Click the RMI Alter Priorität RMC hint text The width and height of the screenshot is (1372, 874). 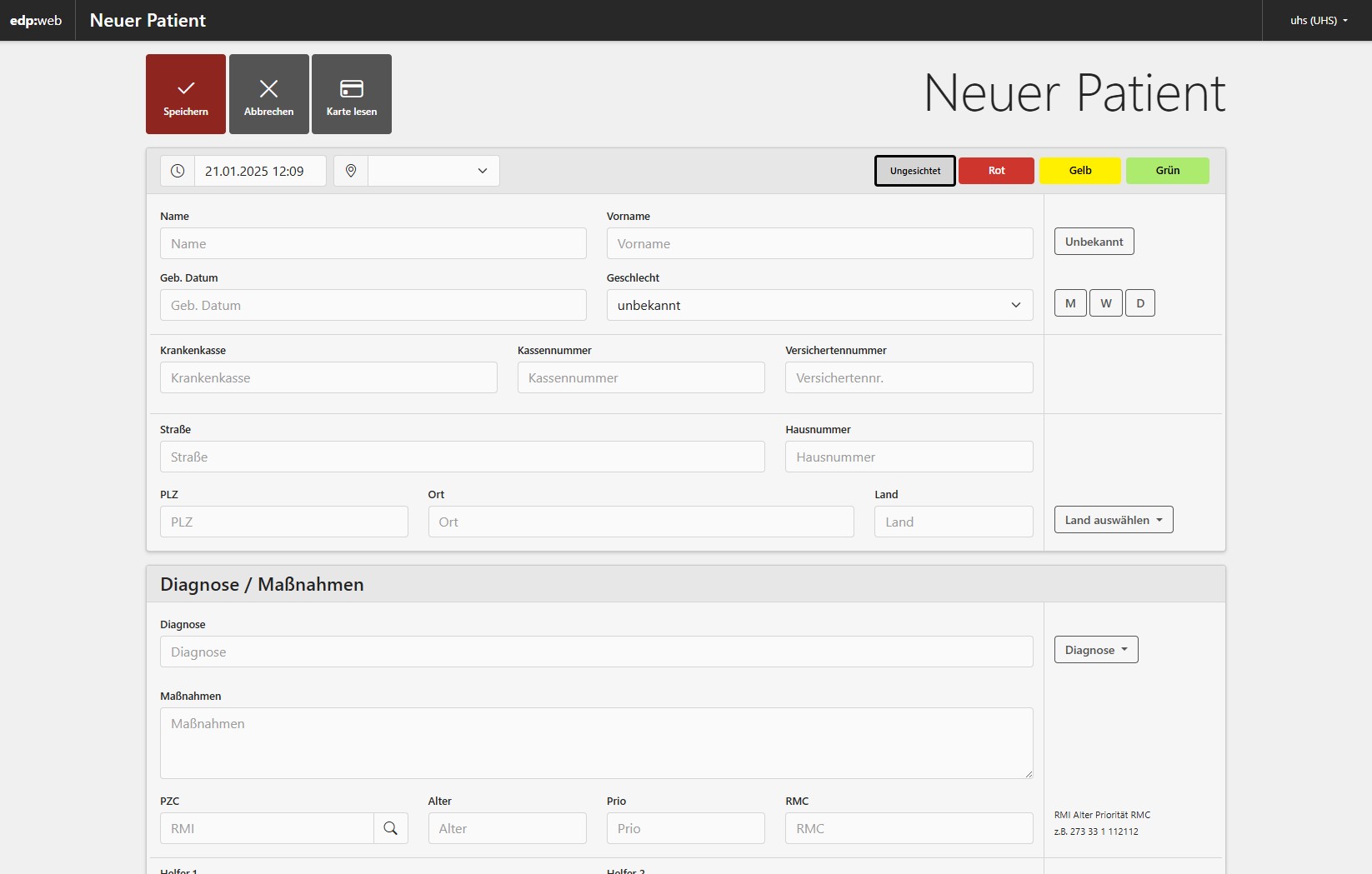pos(1102,815)
